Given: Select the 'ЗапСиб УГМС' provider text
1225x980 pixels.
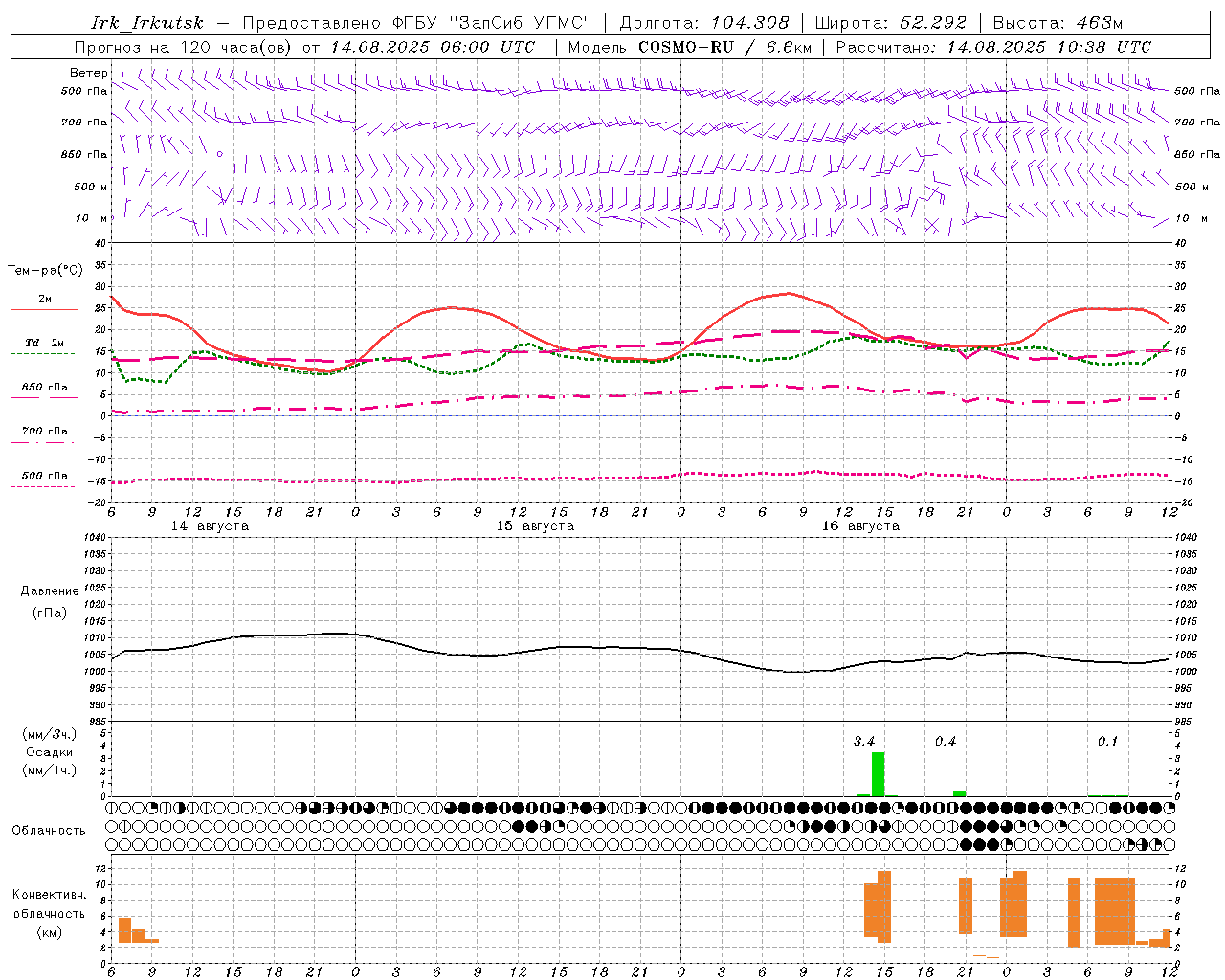Looking at the screenshot, I should (x=521, y=23).
